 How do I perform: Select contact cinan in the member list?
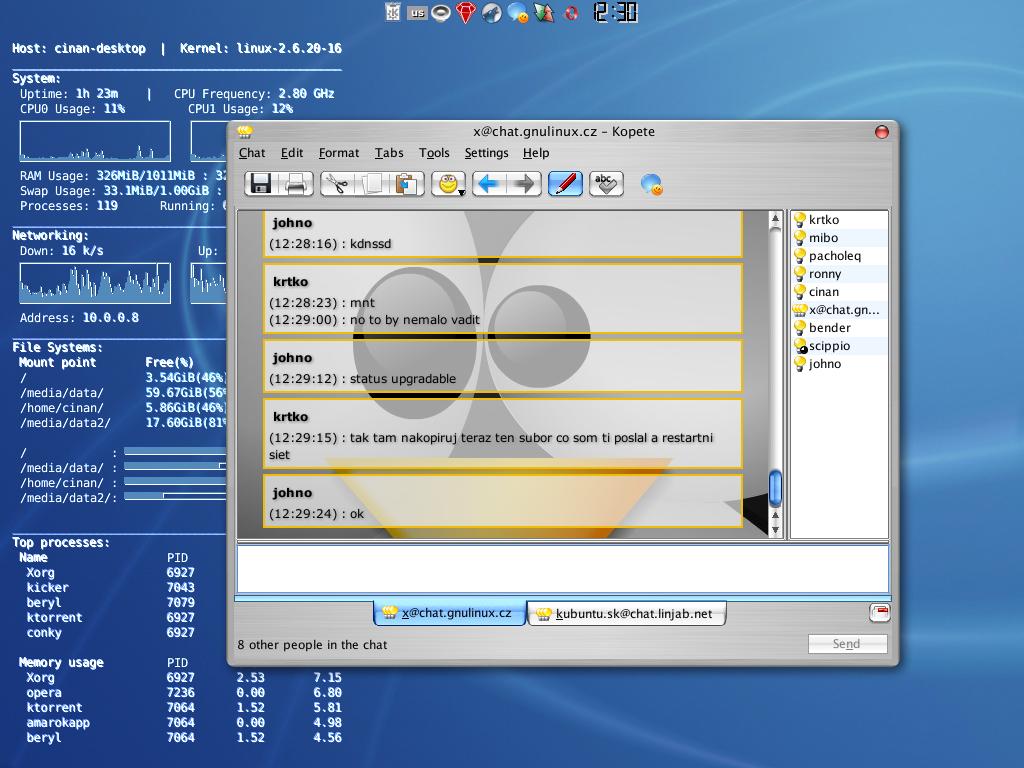click(839, 292)
